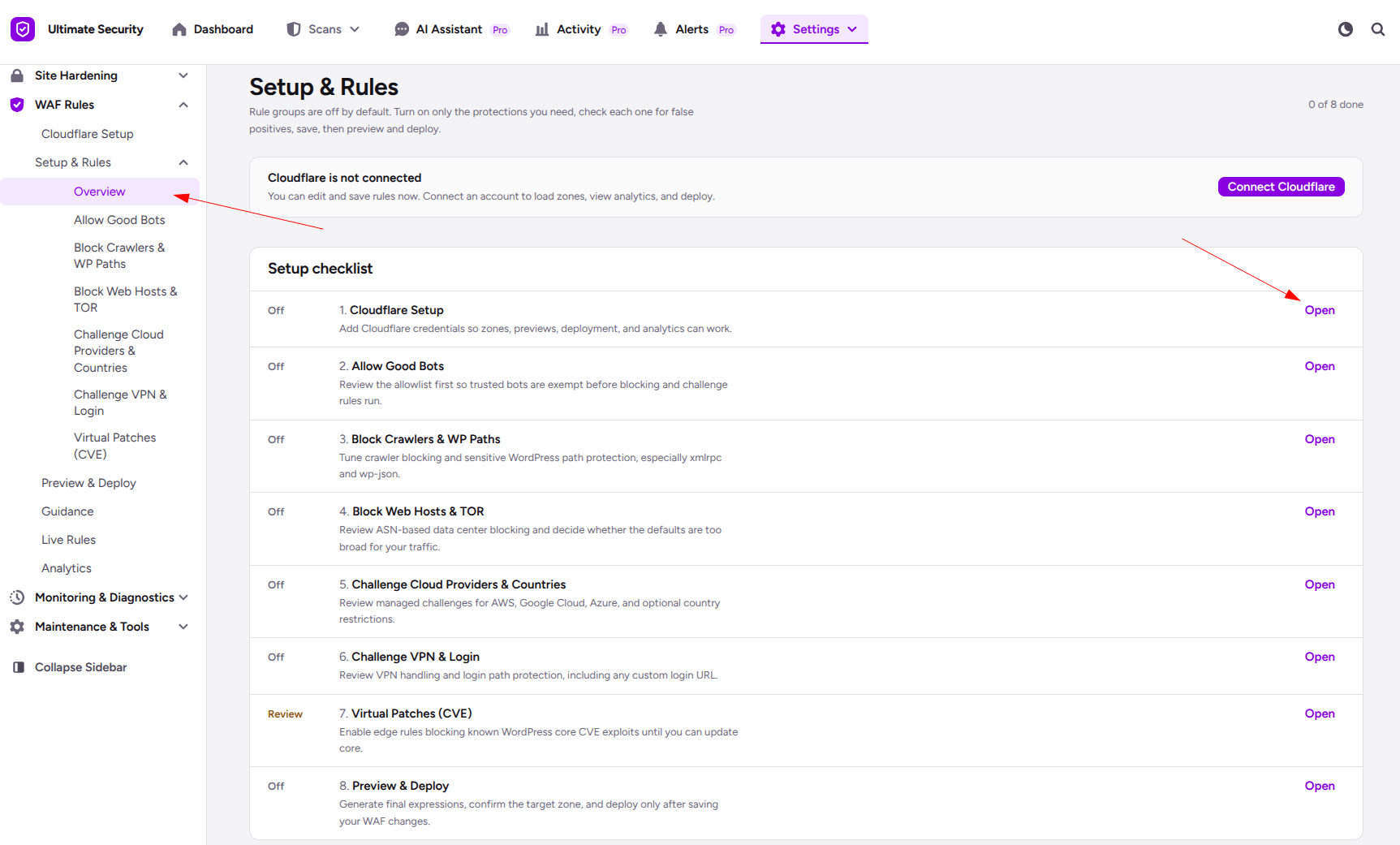
Task: Collapse the Setup & Rules submenu chevron
Action: pos(183,162)
